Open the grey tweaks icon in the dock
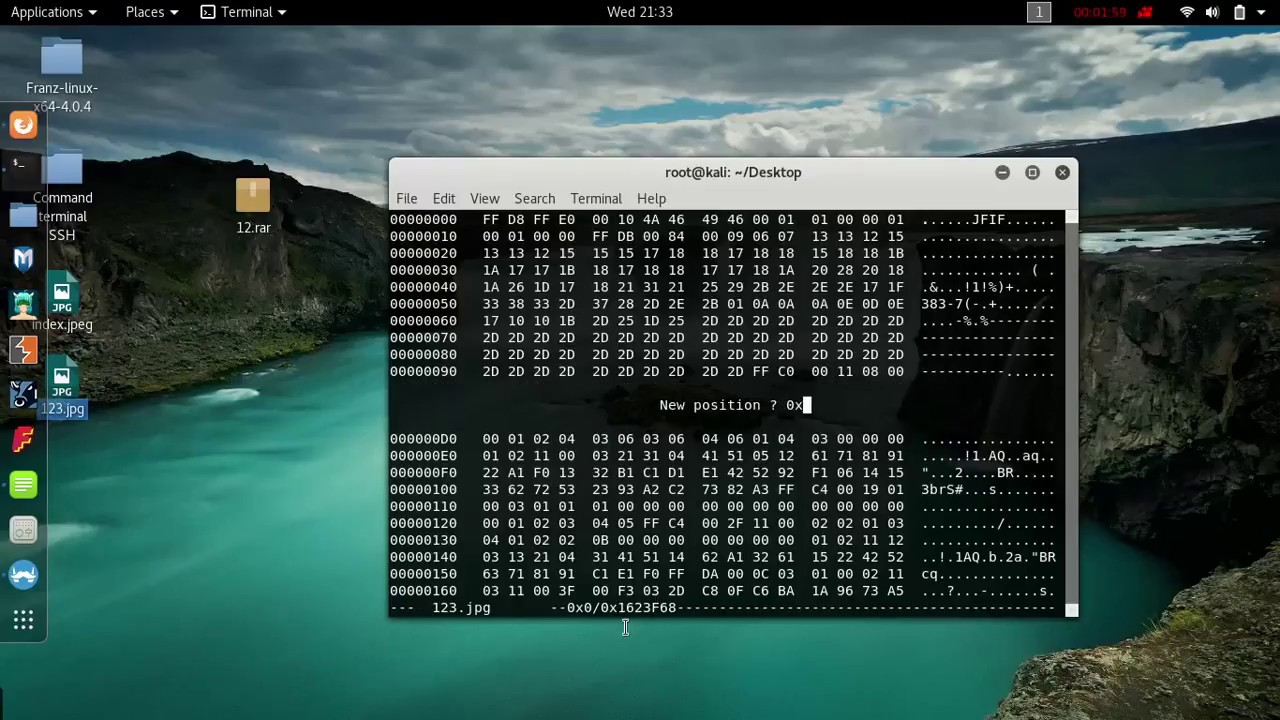 [x=23, y=530]
